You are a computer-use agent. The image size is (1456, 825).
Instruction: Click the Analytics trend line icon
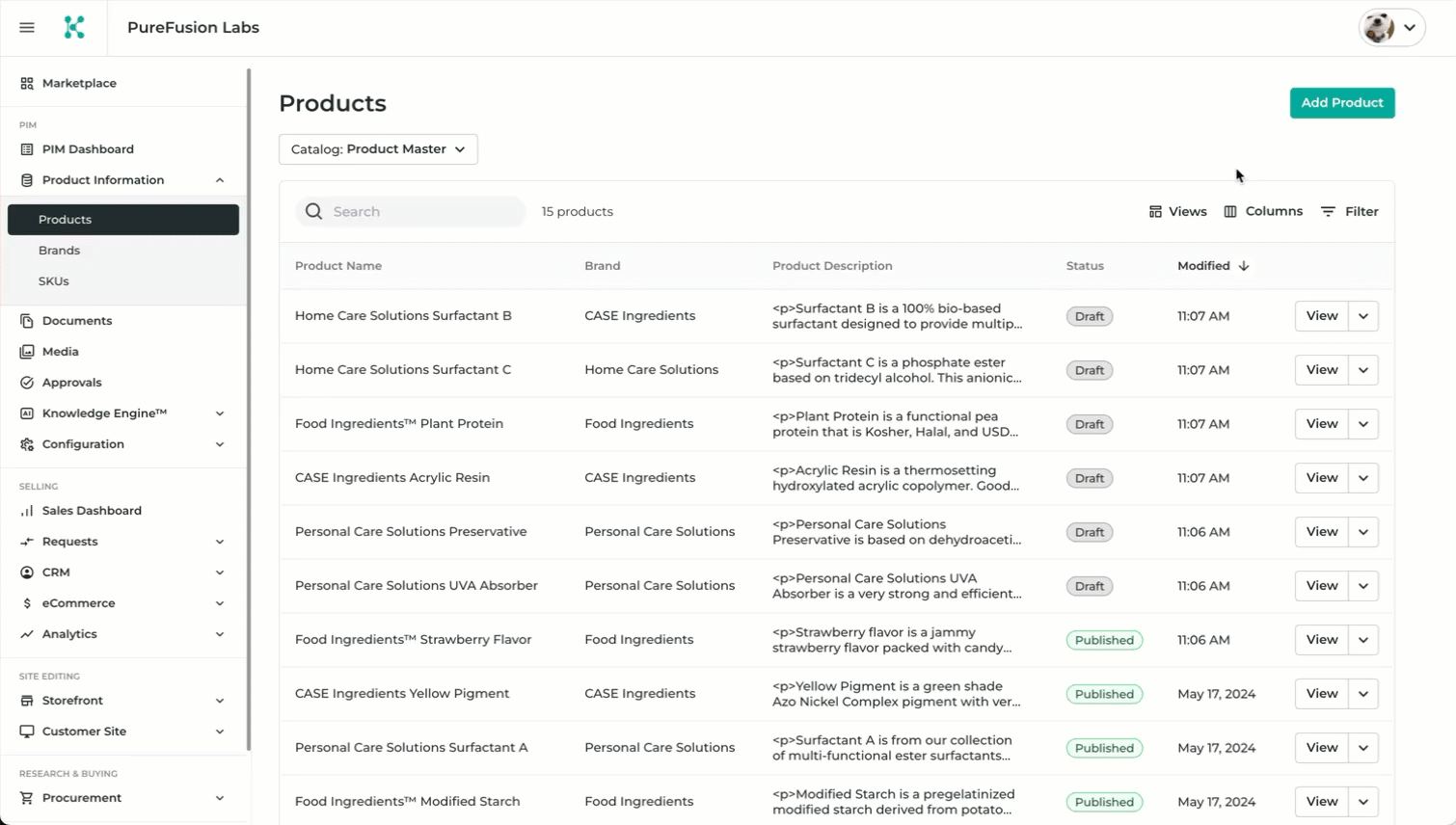click(x=27, y=634)
